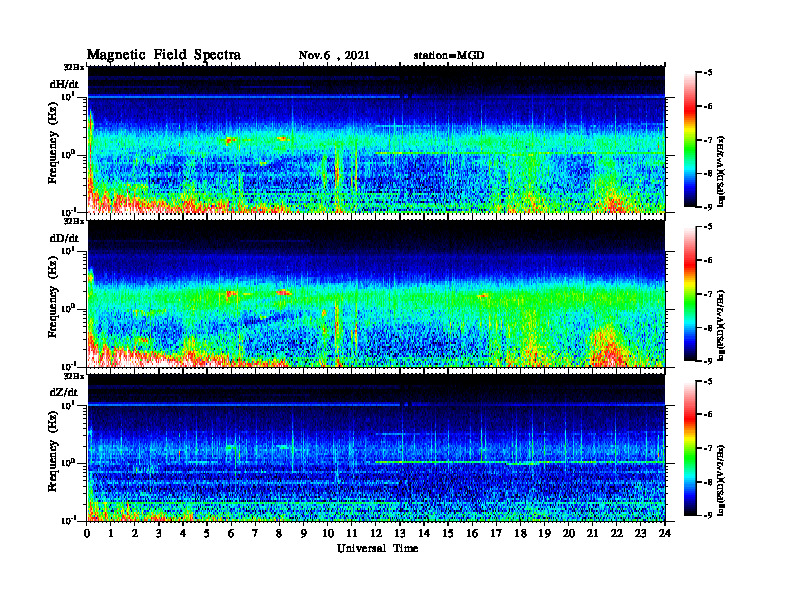Click the "18" hour tick label
Image resolution: width=792 pixels, height=612 pixels.
pyautogui.click(x=520, y=534)
